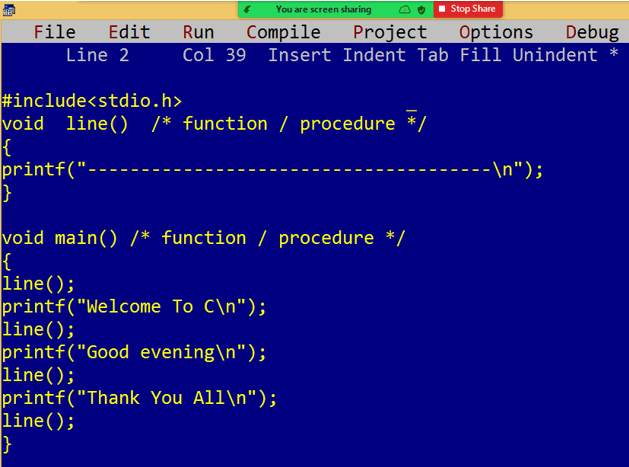The image size is (629, 467).
Task: Click the Indent mode indicator
Action: pyautogui.click(x=374, y=55)
